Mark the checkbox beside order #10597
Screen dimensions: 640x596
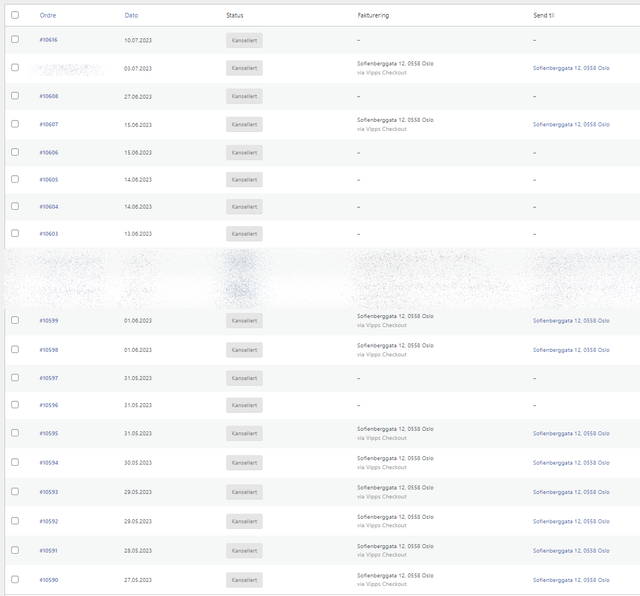pos(15,378)
